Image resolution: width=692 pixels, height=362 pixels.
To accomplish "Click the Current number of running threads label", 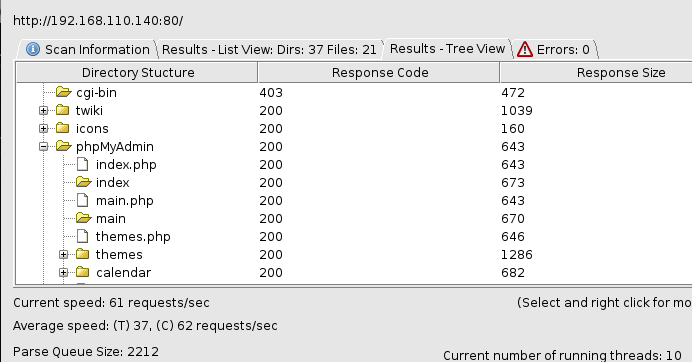I will click(563, 356).
